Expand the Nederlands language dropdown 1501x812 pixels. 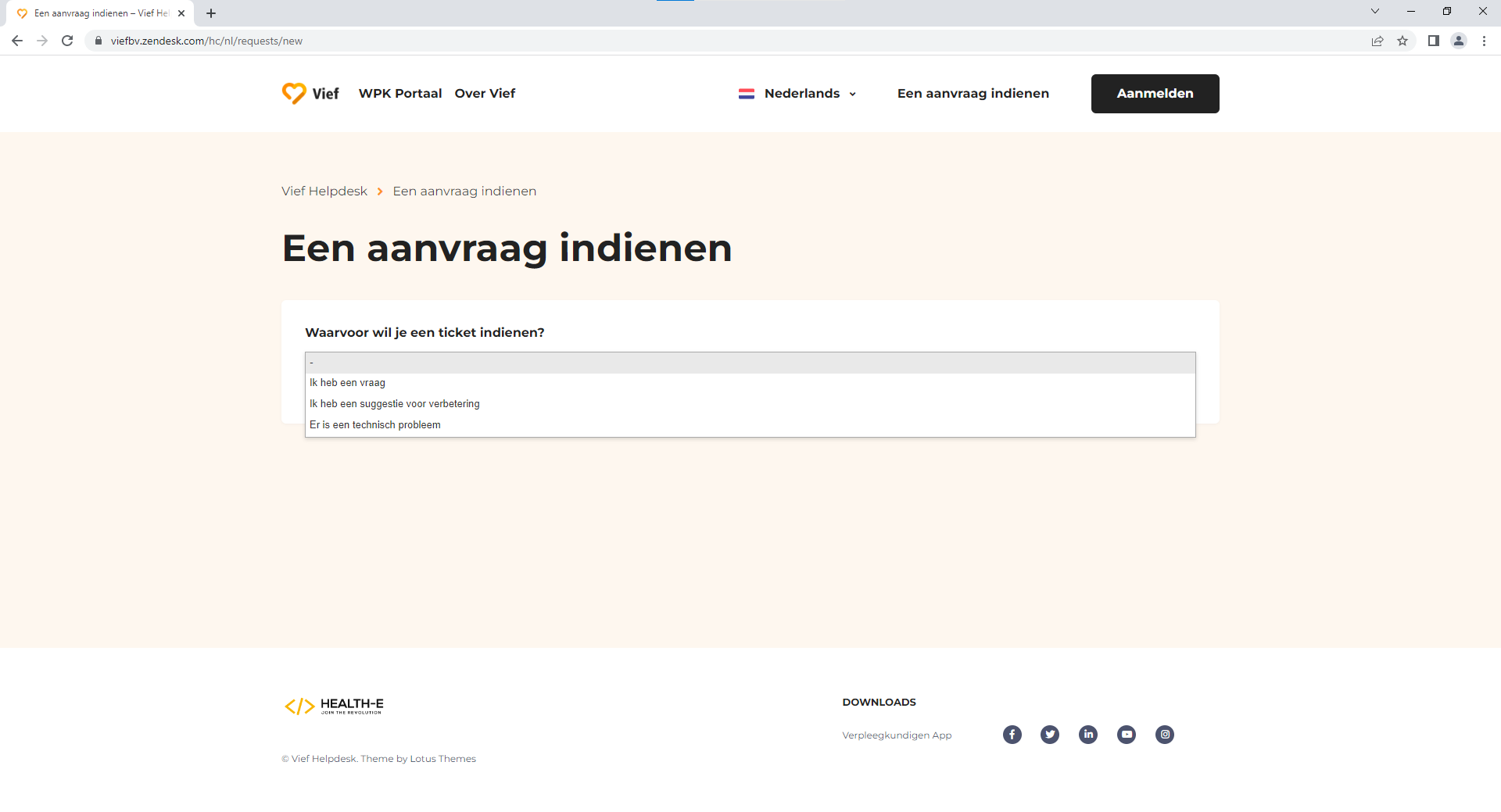pos(797,94)
